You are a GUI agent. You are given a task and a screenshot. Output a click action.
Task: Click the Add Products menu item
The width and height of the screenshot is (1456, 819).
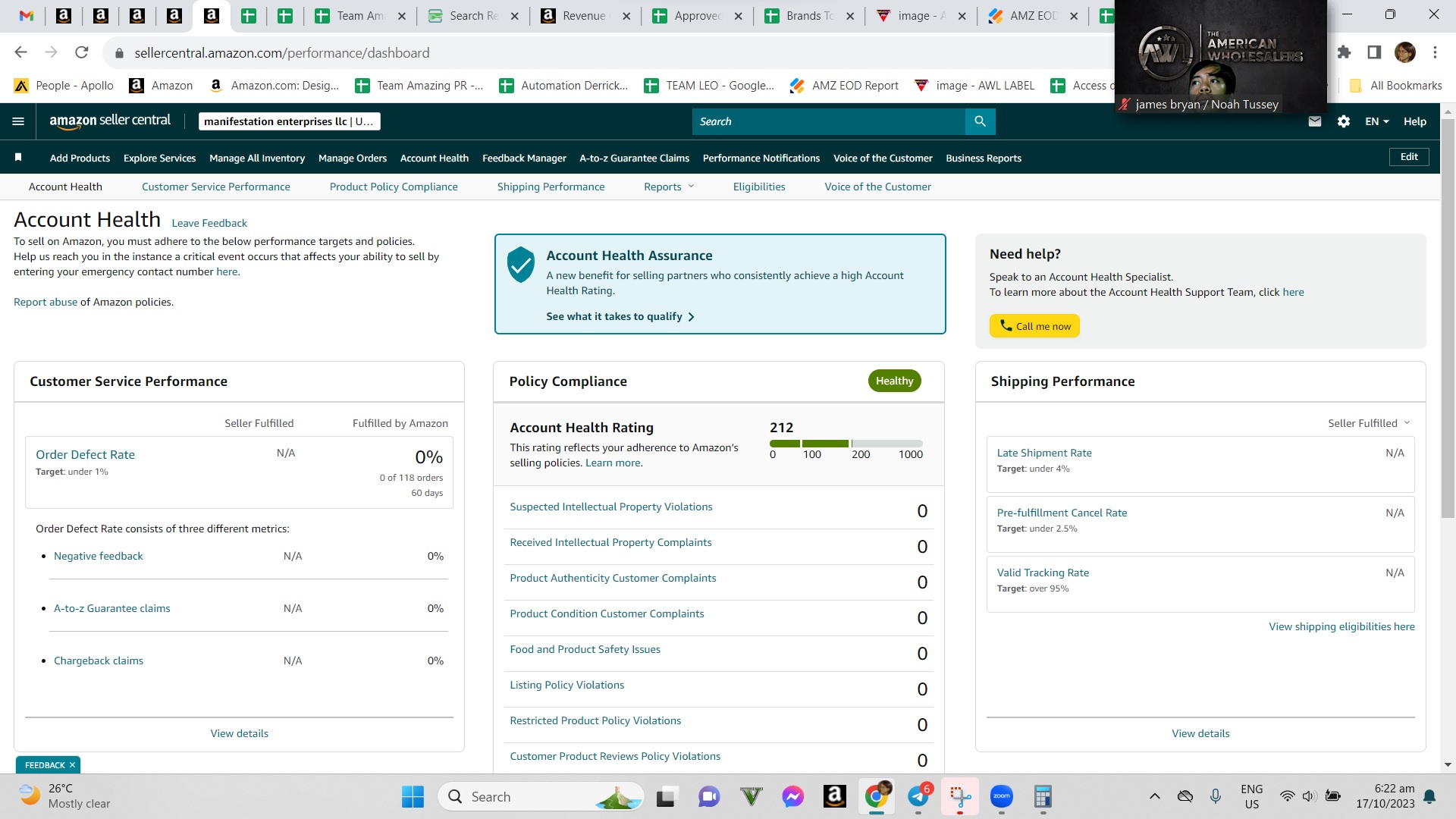[80, 158]
